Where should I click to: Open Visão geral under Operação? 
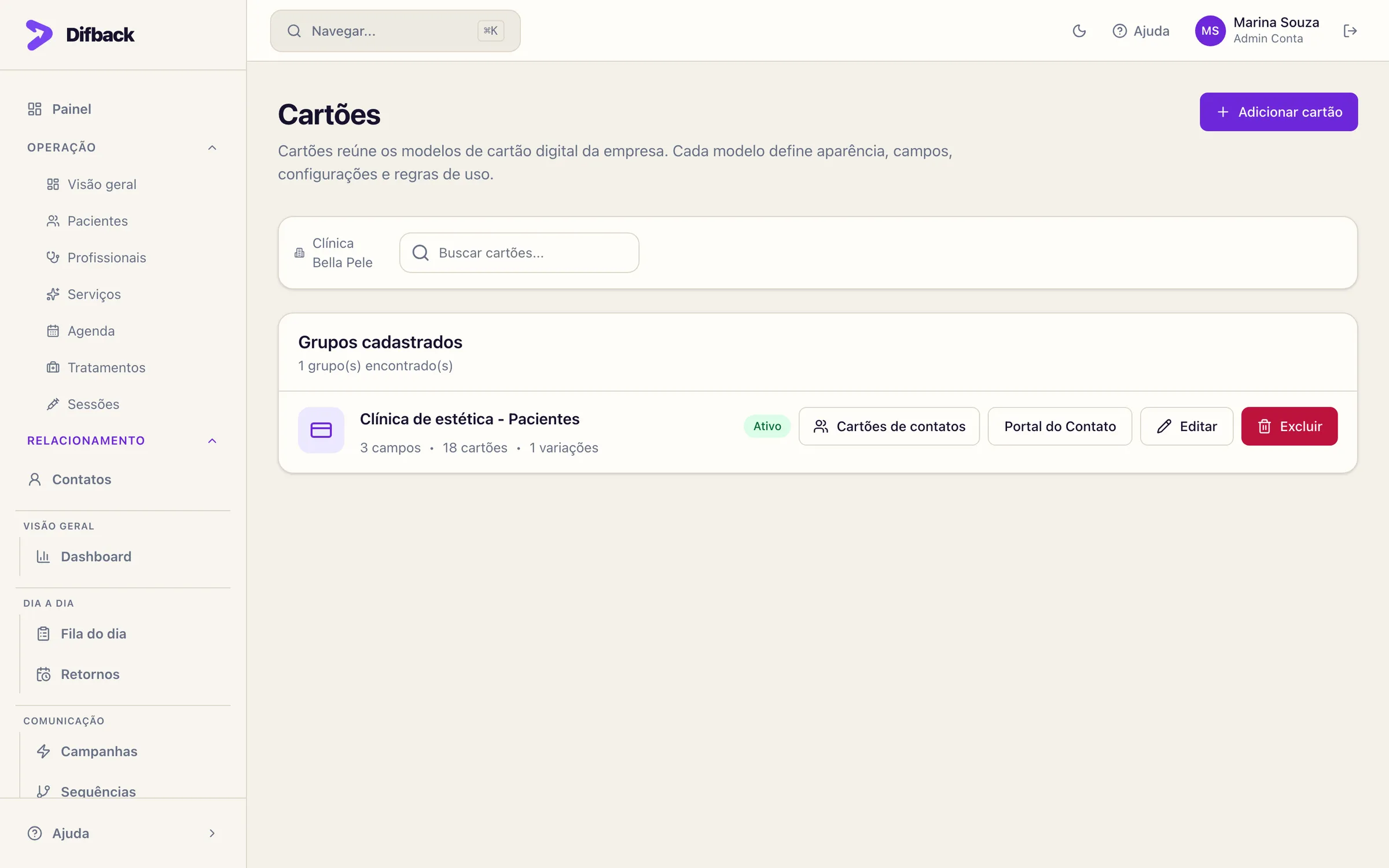click(x=102, y=184)
